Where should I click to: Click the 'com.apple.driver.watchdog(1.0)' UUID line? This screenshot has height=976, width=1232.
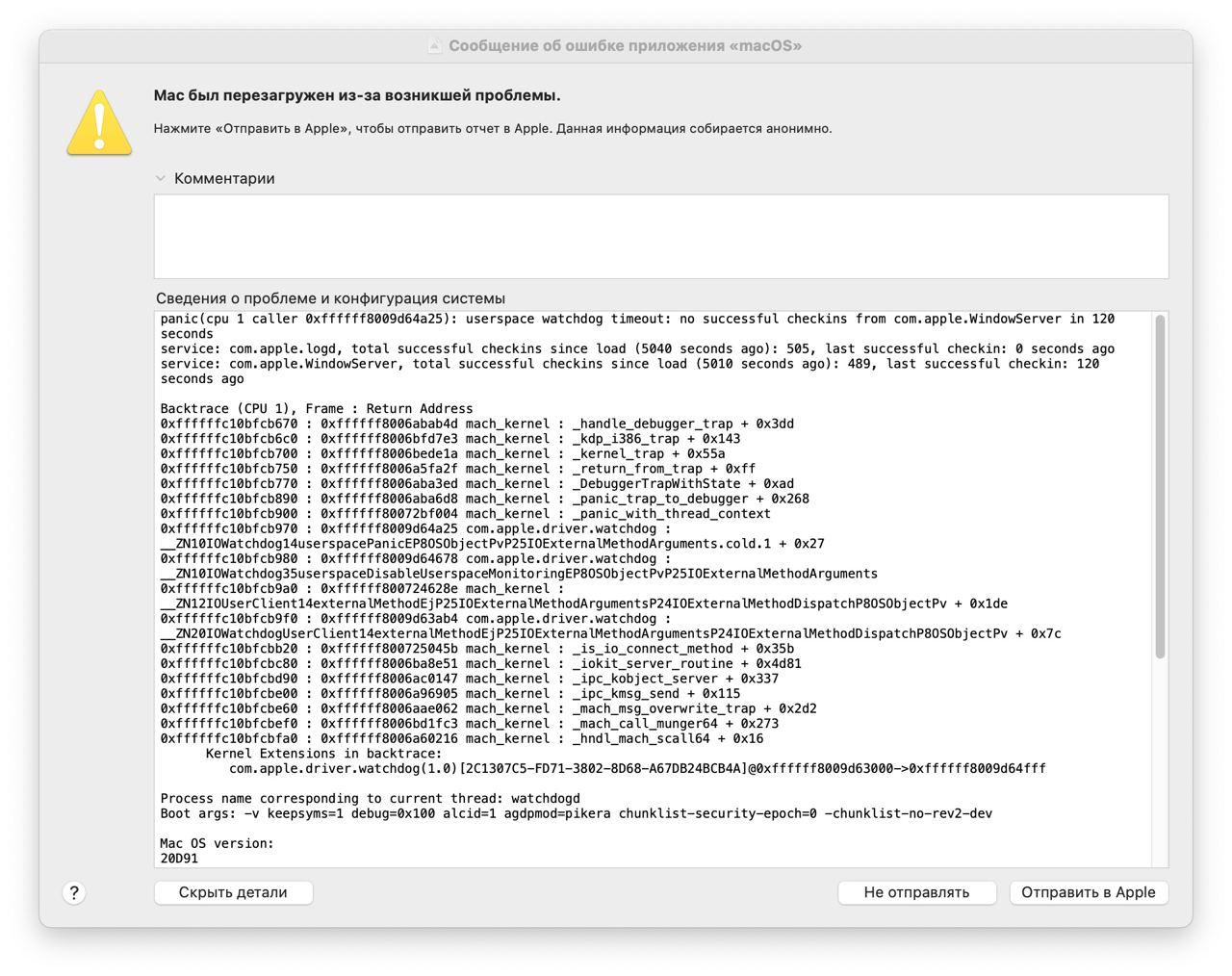click(x=637, y=768)
